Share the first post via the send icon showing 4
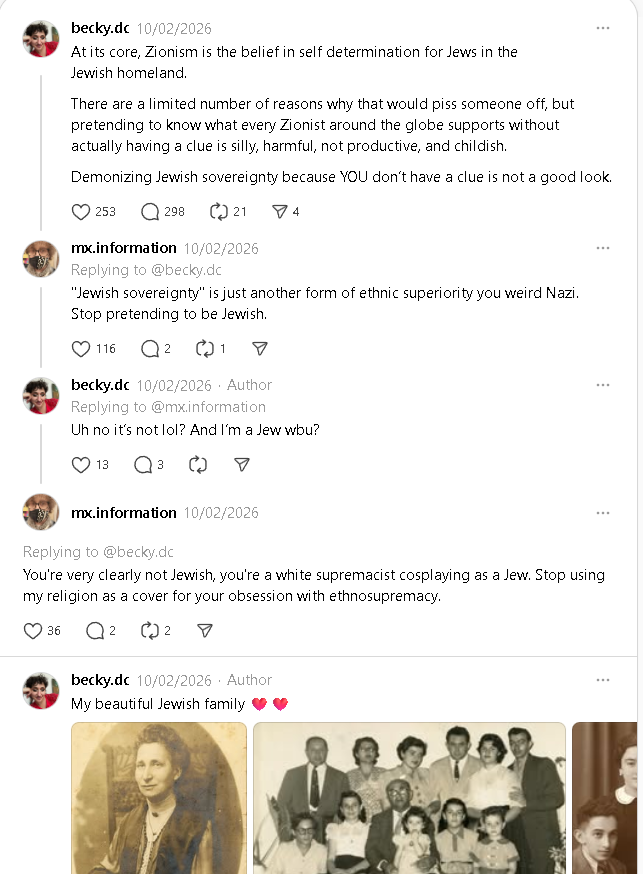This screenshot has width=643, height=874. coord(279,212)
